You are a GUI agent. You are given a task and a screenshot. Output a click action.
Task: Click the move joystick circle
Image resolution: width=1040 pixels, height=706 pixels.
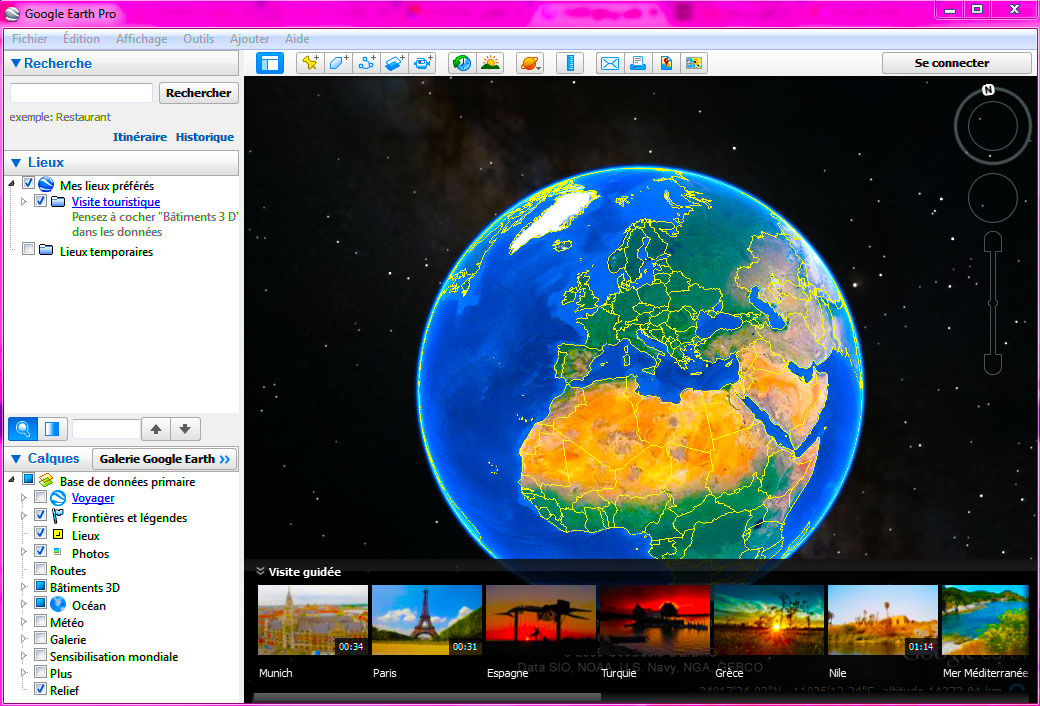pyautogui.click(x=993, y=198)
